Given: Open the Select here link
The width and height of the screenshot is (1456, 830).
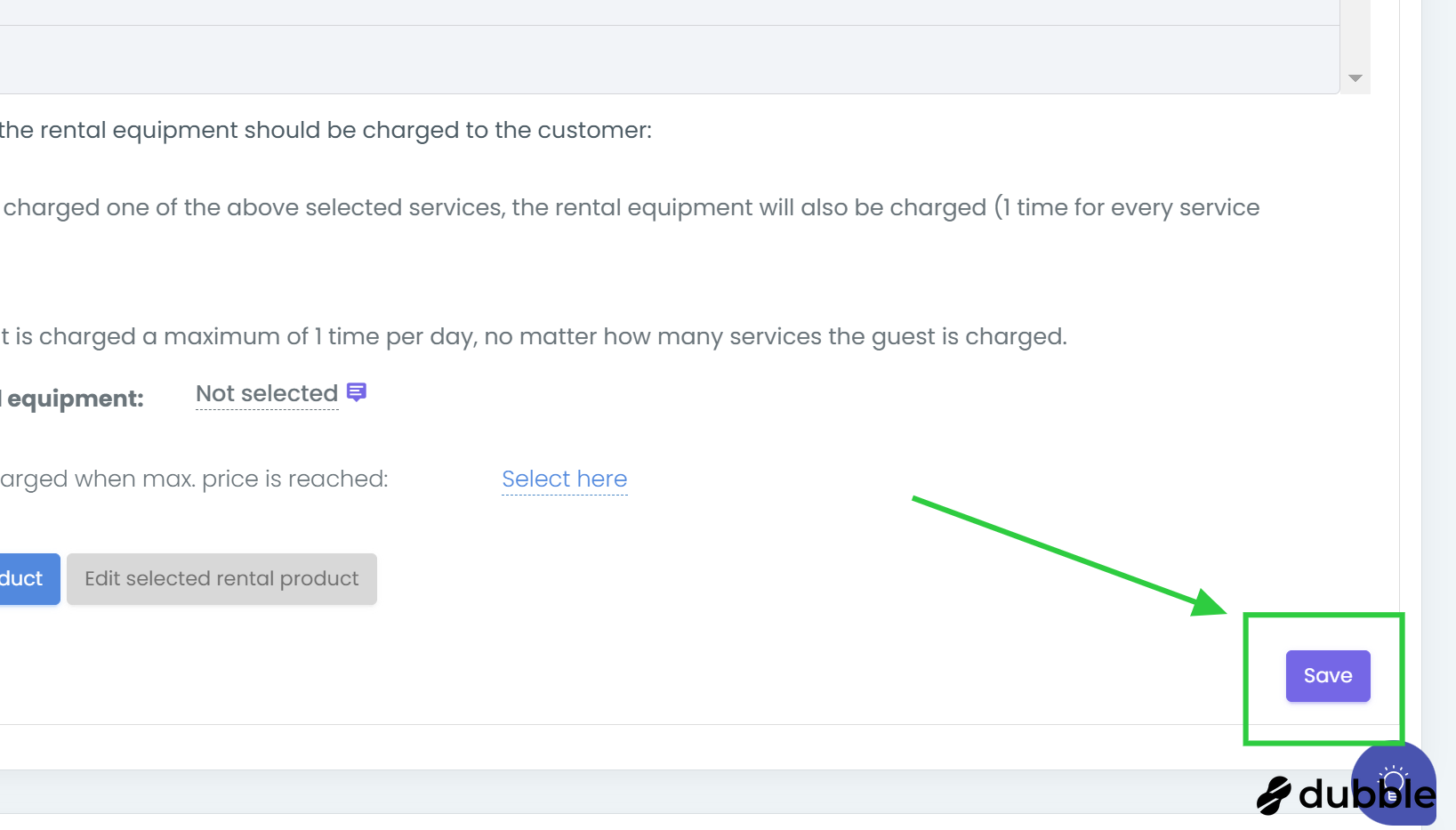Looking at the screenshot, I should click(x=564, y=479).
